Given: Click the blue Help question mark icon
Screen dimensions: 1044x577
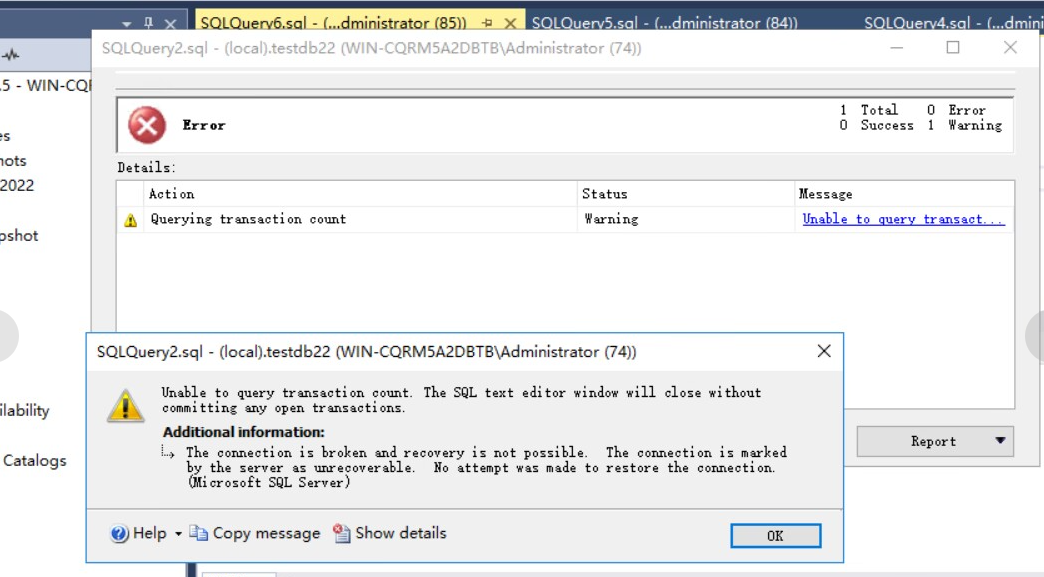Looking at the screenshot, I should [x=120, y=534].
